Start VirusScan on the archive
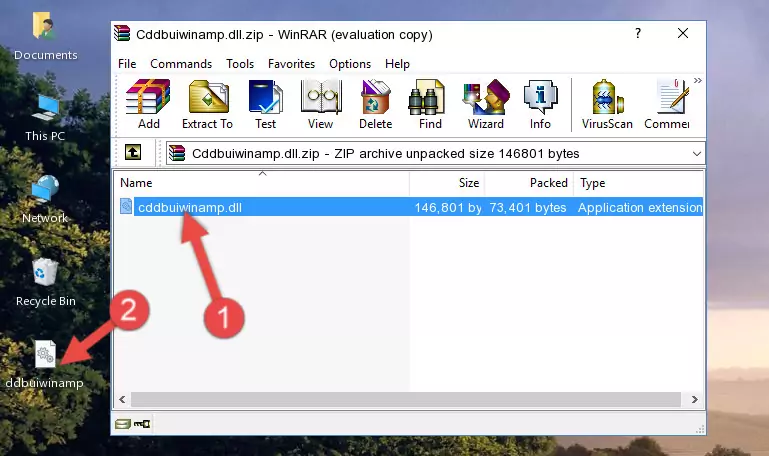Viewport: 769px width, 456px height. 607,104
